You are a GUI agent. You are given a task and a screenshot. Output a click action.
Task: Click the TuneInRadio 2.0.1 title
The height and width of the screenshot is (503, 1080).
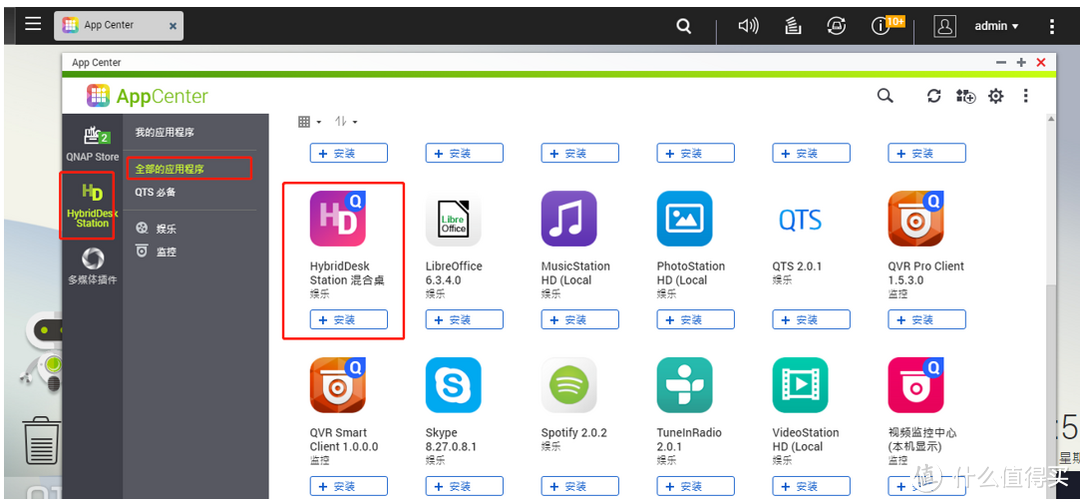(689, 440)
